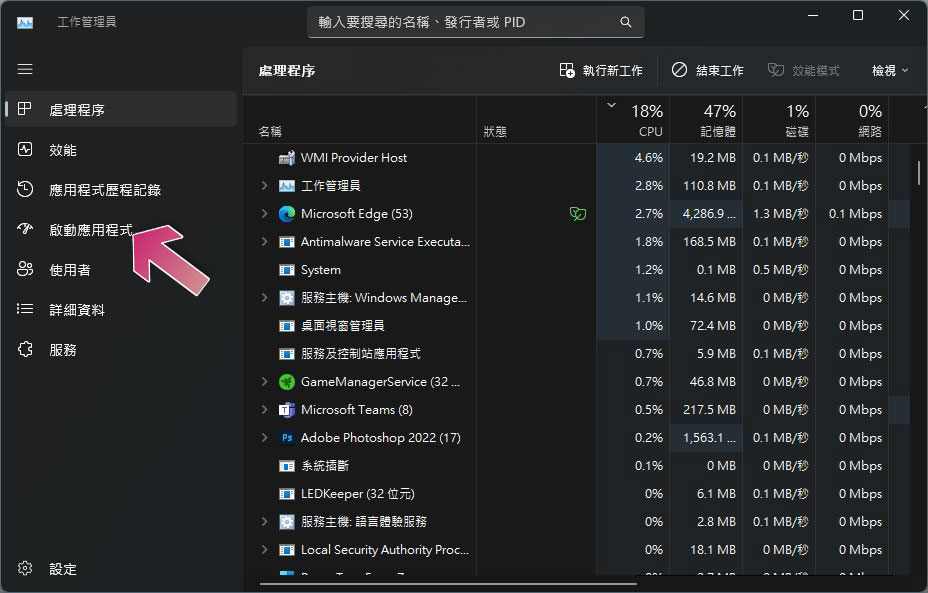The image size is (928, 593).
Task: Click the horizontal scrollbar at bottom
Action: (448, 584)
